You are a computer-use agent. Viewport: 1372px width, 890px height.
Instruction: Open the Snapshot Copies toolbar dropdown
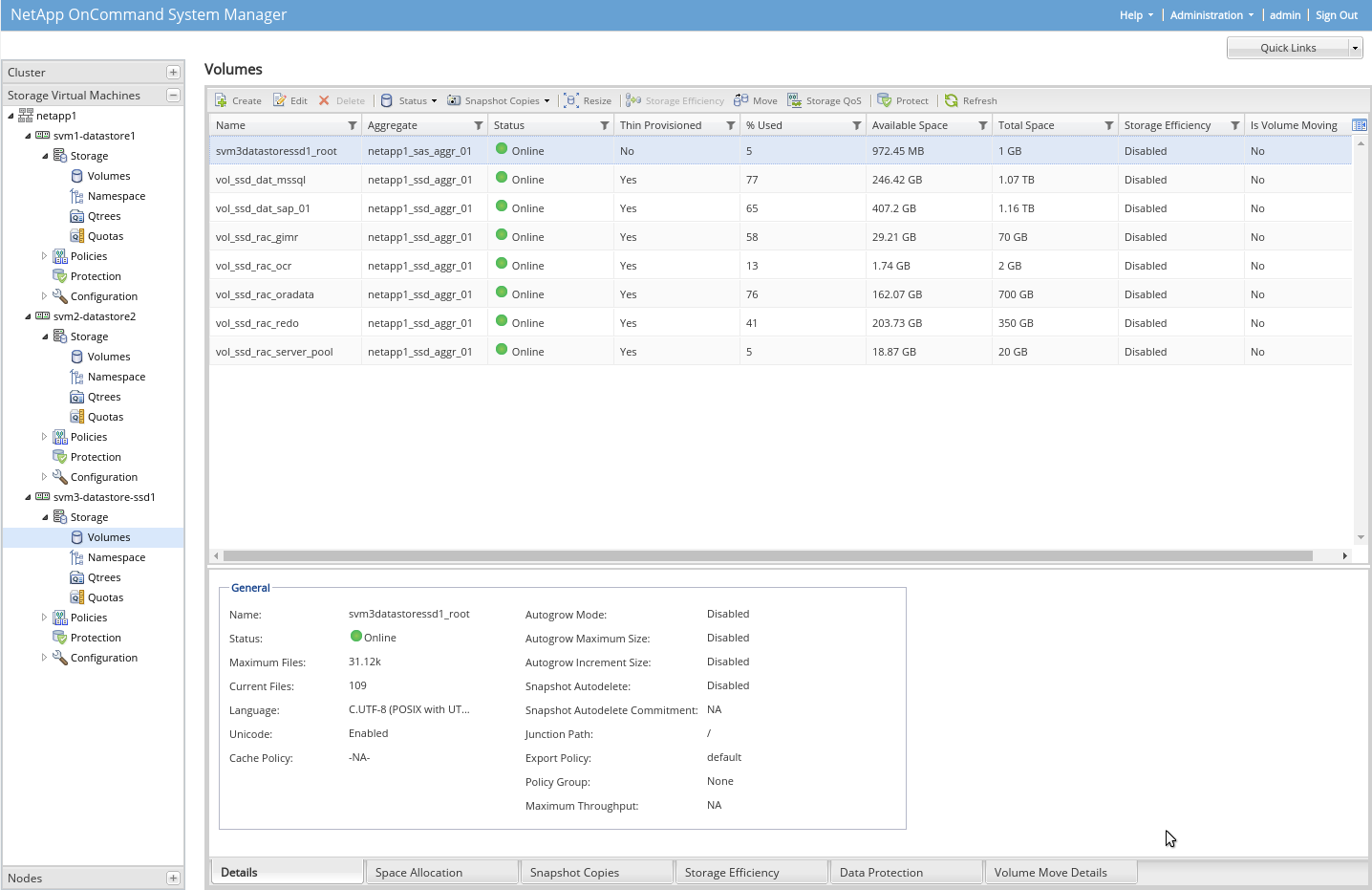click(499, 100)
